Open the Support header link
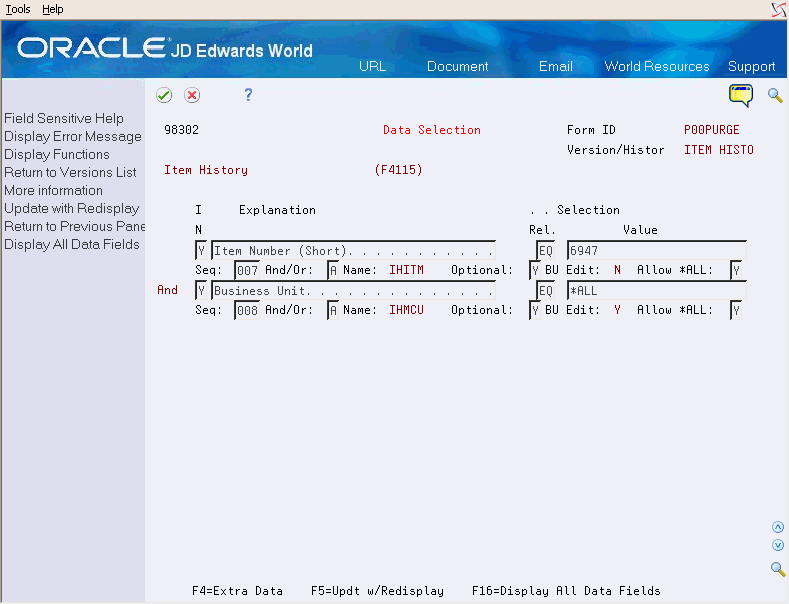789x604 pixels. 751,66
